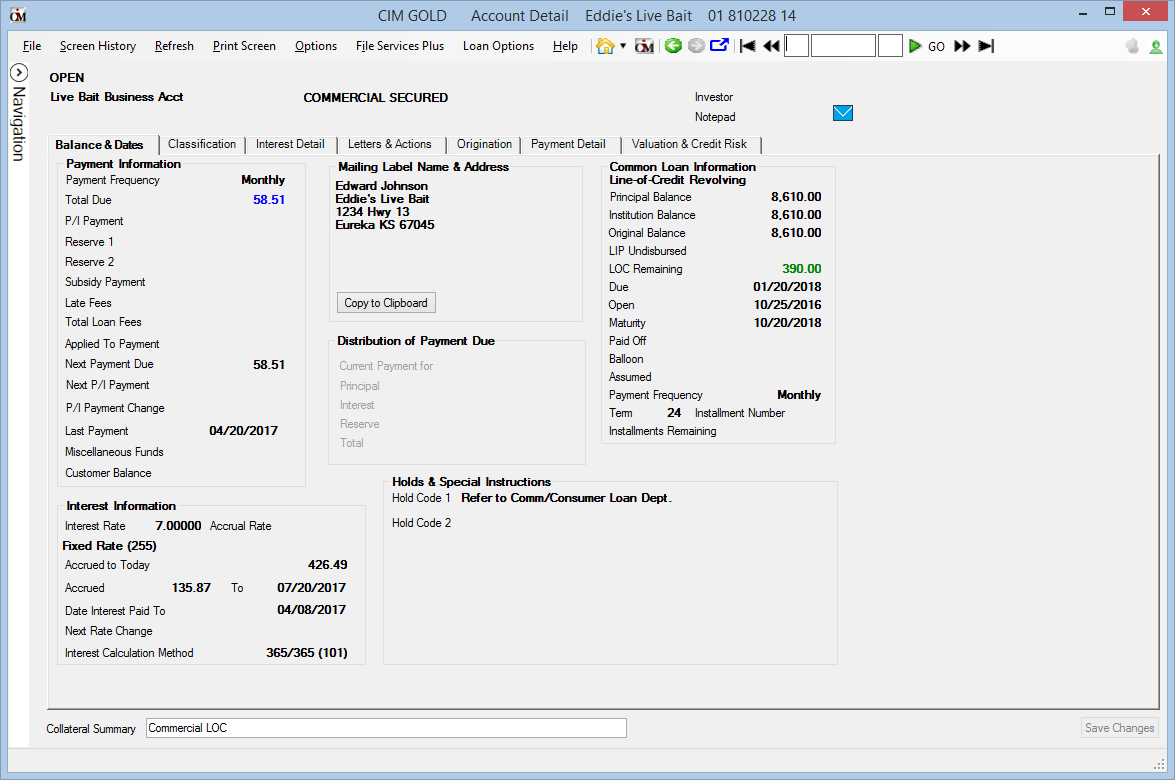Click the middle account number input box

coord(843,46)
